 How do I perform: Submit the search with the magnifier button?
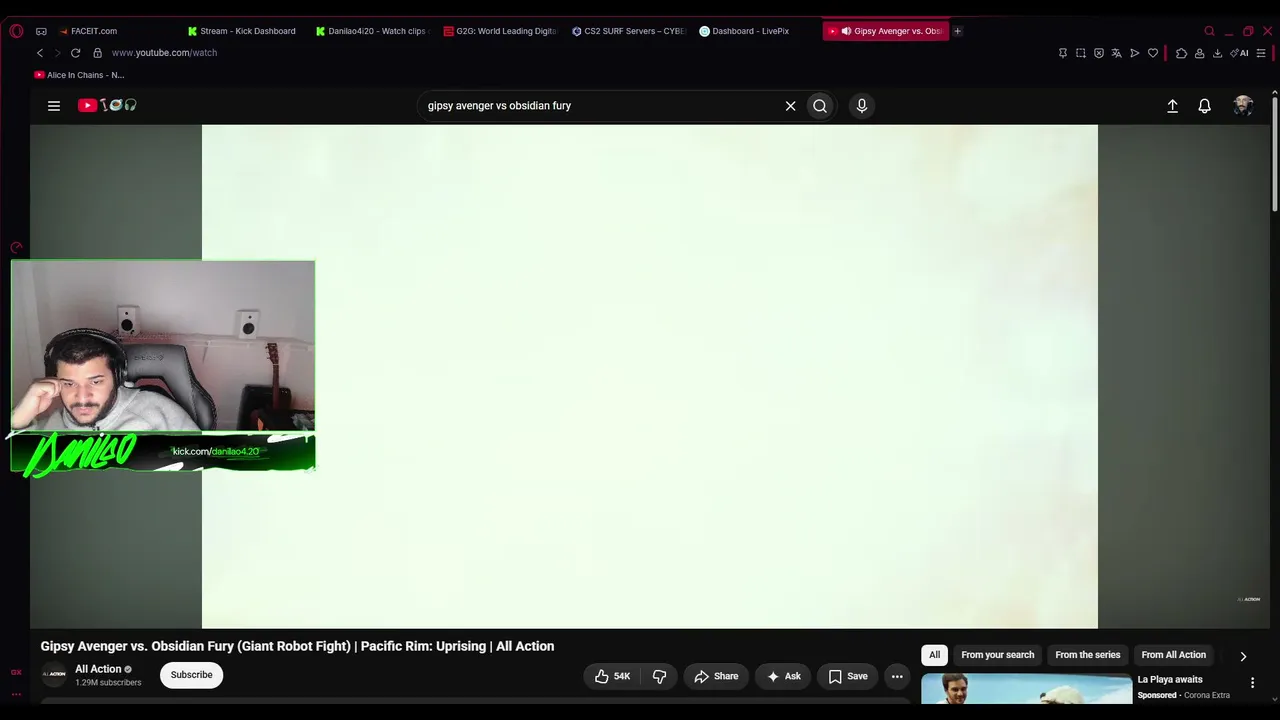pyautogui.click(x=820, y=106)
